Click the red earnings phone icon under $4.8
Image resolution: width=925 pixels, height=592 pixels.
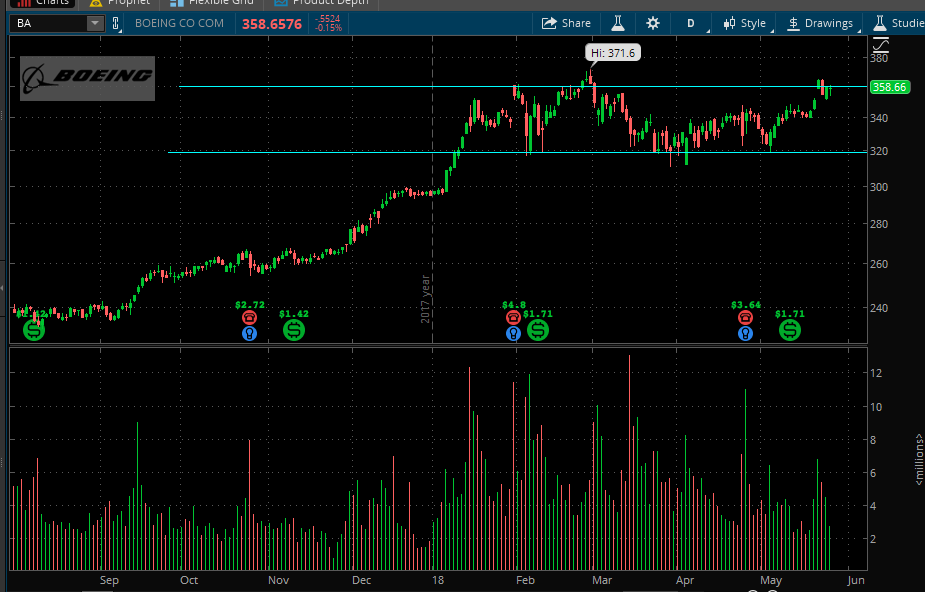[513, 318]
